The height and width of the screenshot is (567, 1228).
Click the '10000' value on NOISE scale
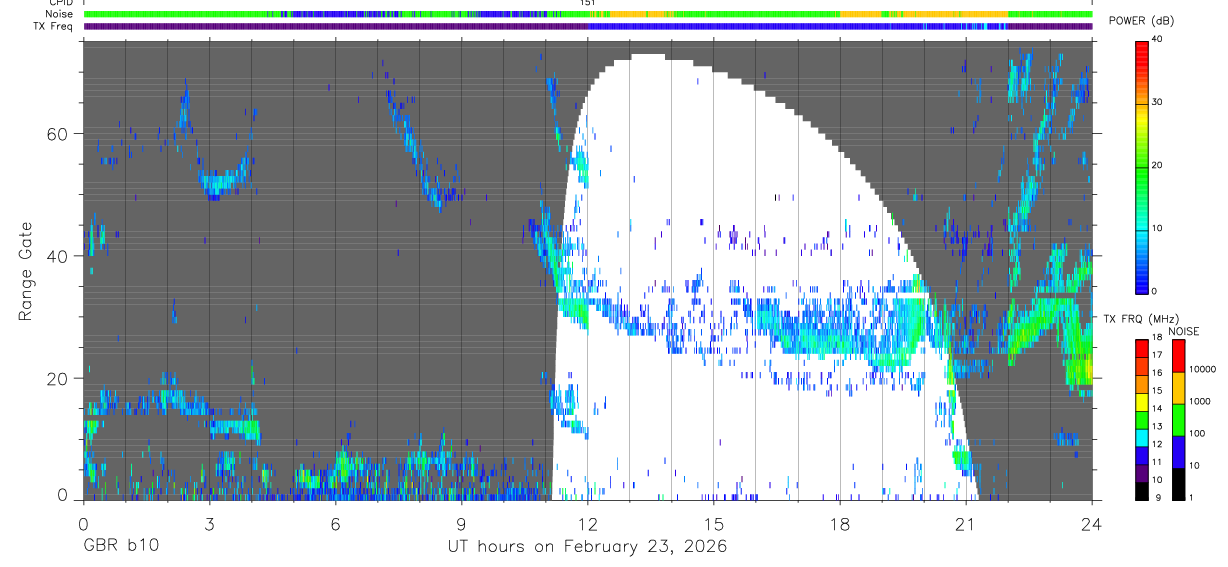1203,369
